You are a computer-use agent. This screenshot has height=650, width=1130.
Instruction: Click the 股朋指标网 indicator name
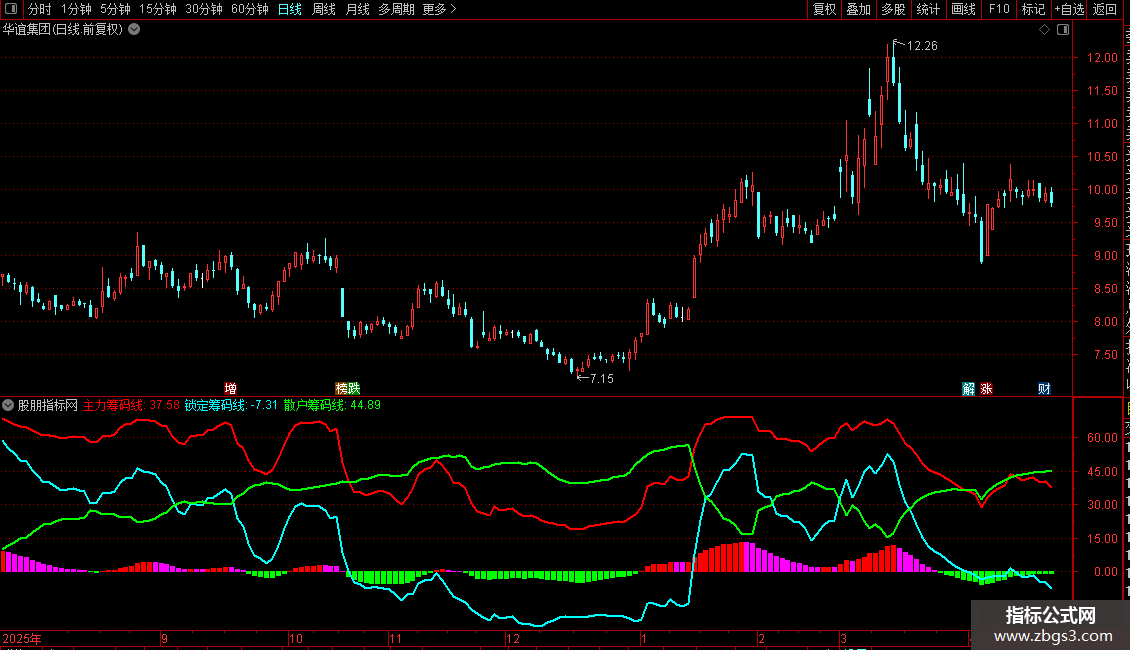48,405
